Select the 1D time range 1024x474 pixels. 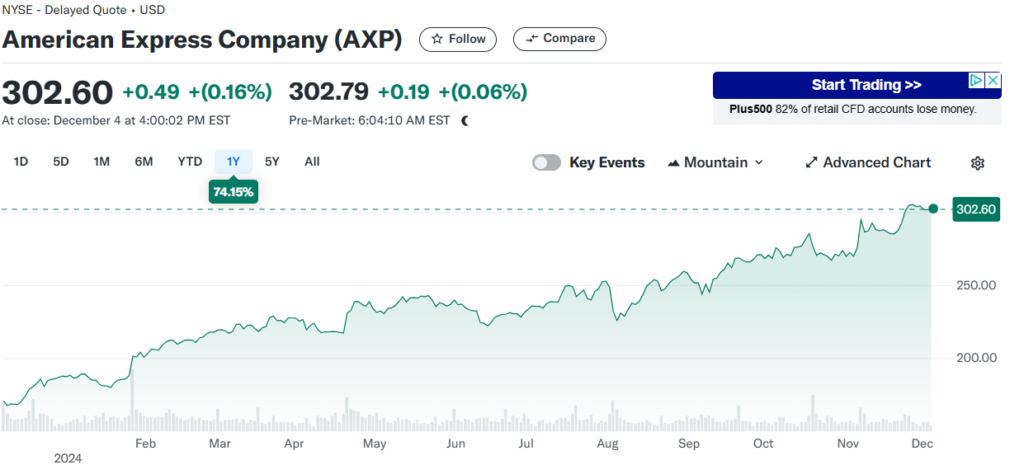pos(21,161)
